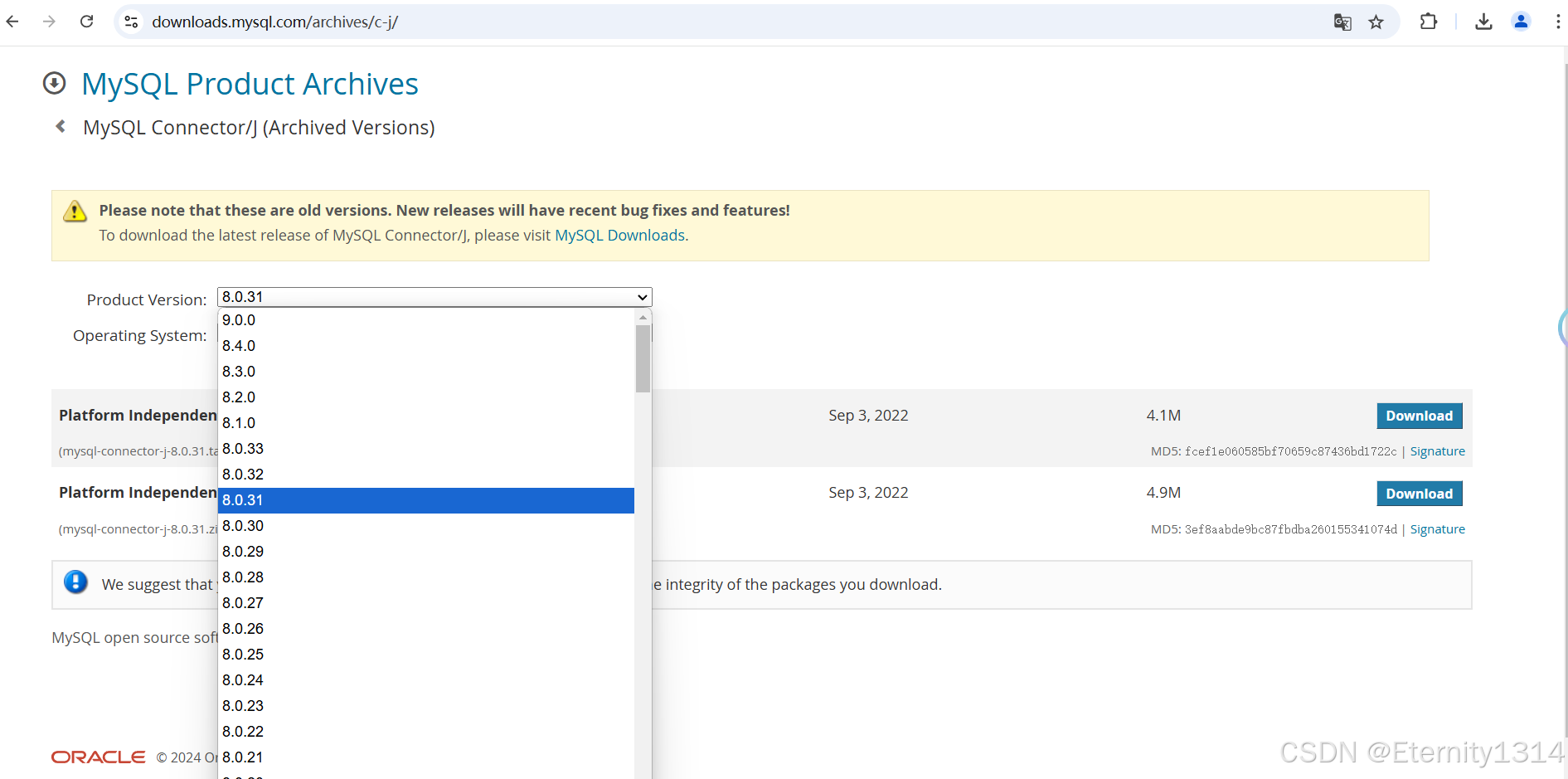Viewport: 1568px width, 779px height.
Task: Open Signature link for zip package
Action: pyautogui.click(x=1437, y=529)
